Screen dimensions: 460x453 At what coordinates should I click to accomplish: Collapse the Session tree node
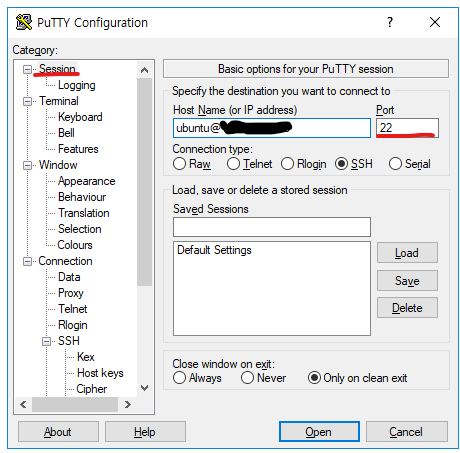pos(27,69)
